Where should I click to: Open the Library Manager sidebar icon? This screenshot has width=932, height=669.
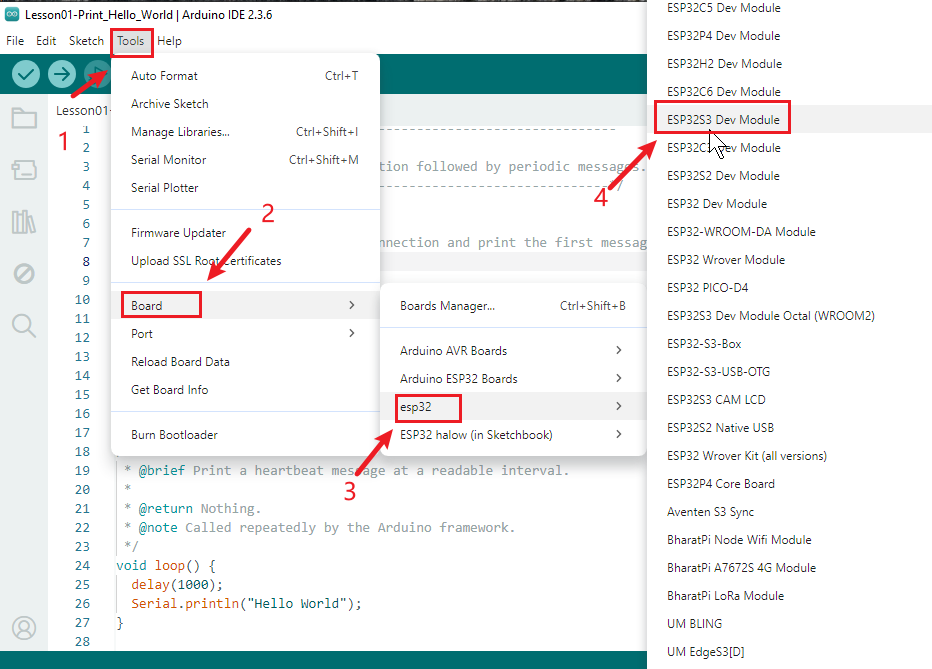point(24,222)
